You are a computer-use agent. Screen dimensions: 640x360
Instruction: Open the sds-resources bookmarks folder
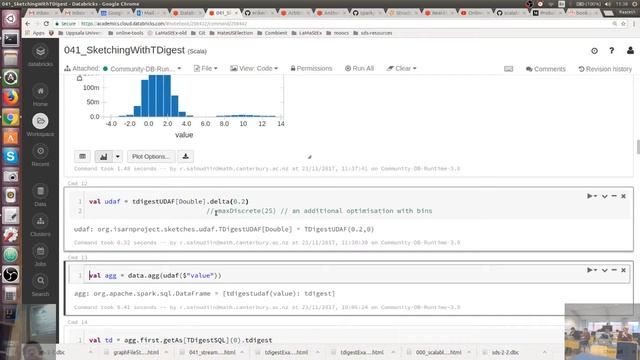pyautogui.click(x=373, y=33)
